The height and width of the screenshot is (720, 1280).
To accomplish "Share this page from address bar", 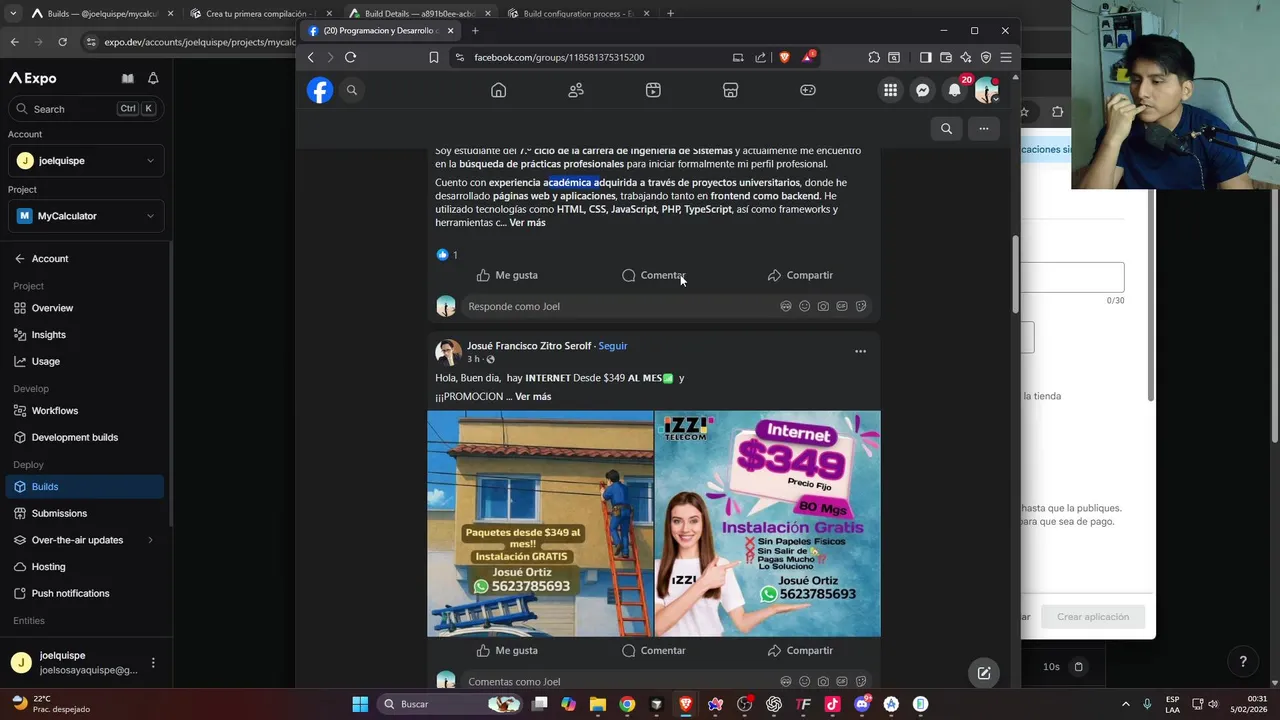I will point(760,57).
